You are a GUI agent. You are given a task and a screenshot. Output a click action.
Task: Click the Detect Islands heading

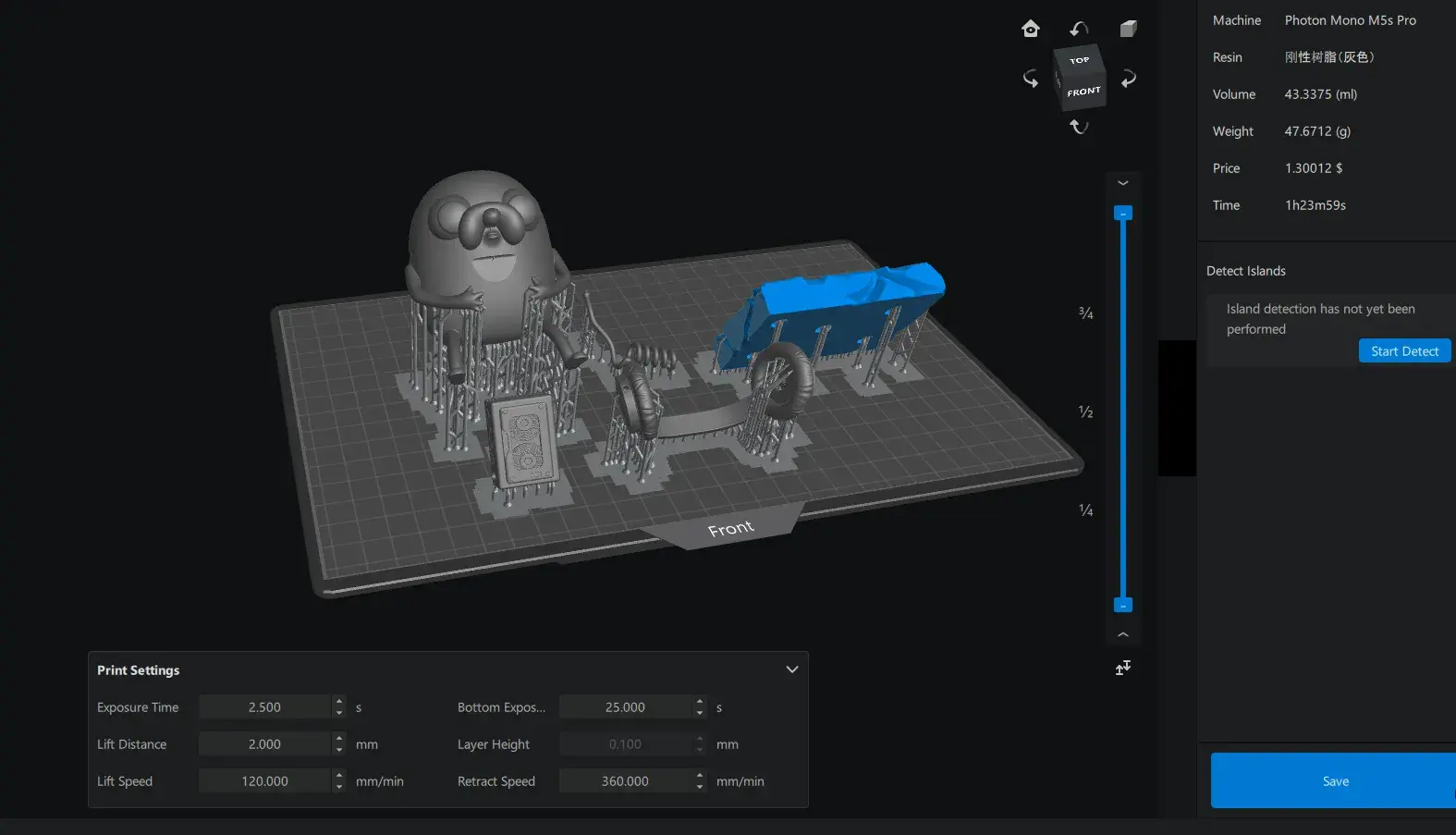1245,271
